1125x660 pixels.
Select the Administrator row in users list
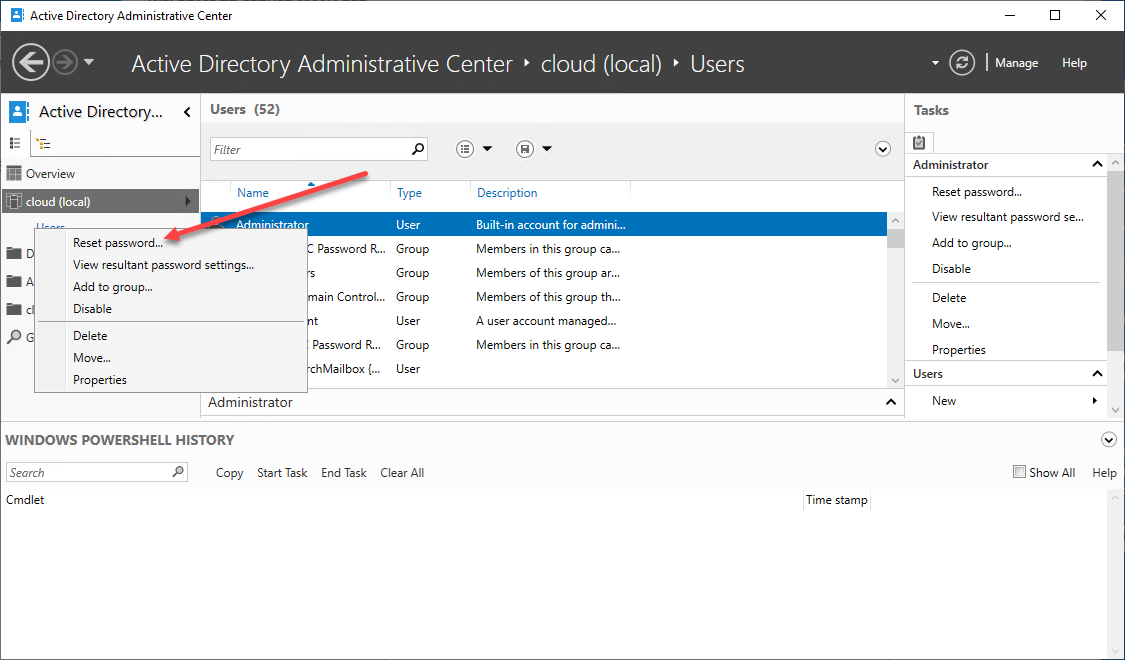[x=544, y=225]
